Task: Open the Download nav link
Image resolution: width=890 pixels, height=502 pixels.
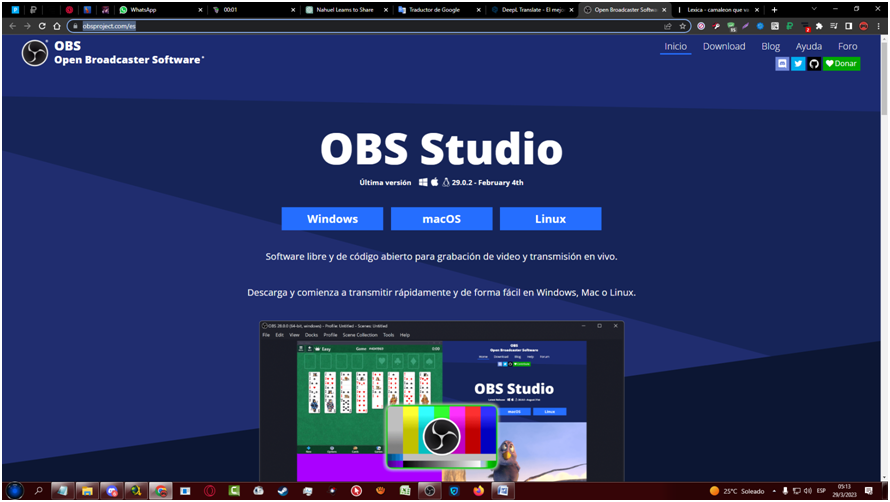Action: pyautogui.click(x=724, y=47)
